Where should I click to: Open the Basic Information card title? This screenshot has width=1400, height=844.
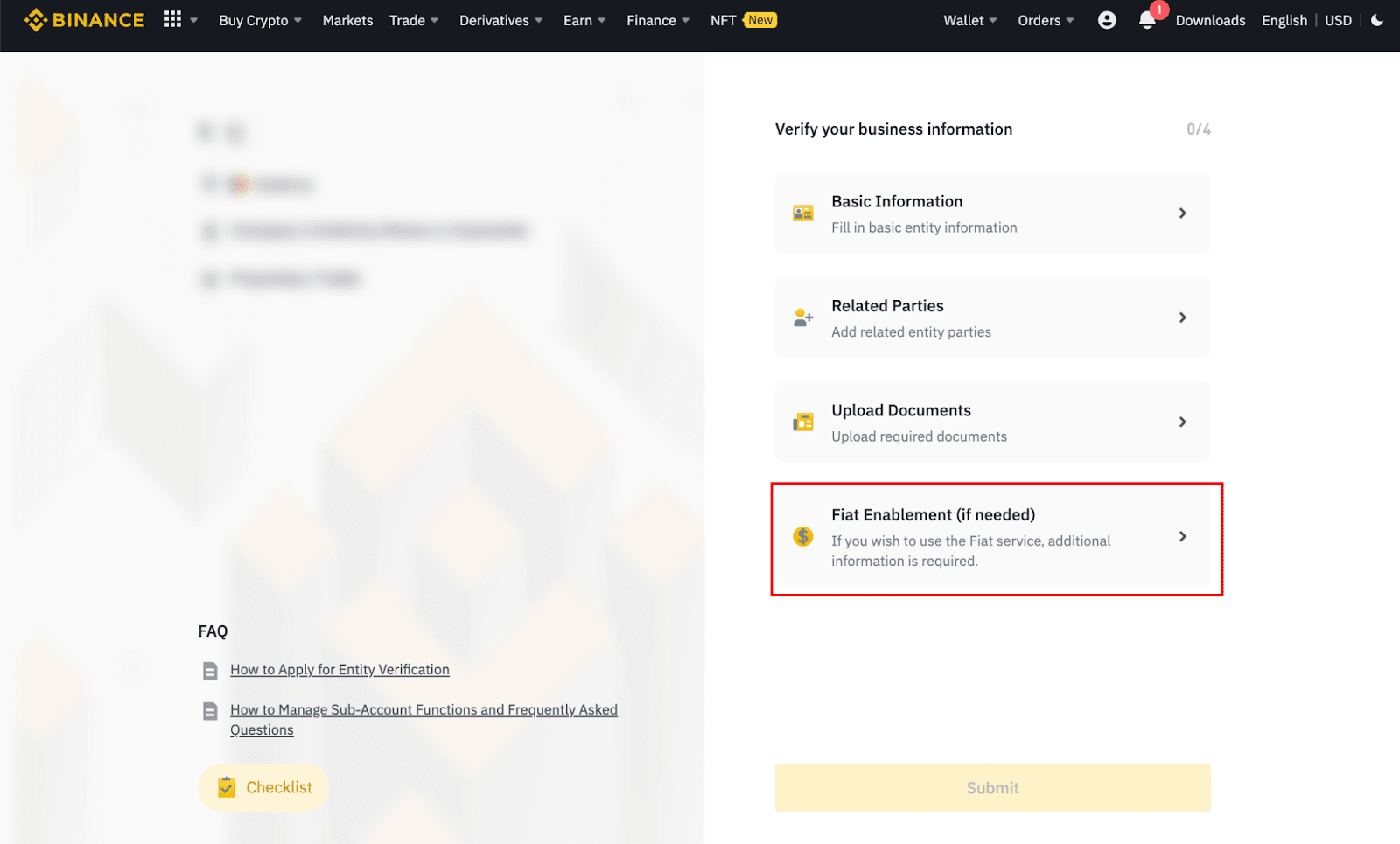pos(897,201)
